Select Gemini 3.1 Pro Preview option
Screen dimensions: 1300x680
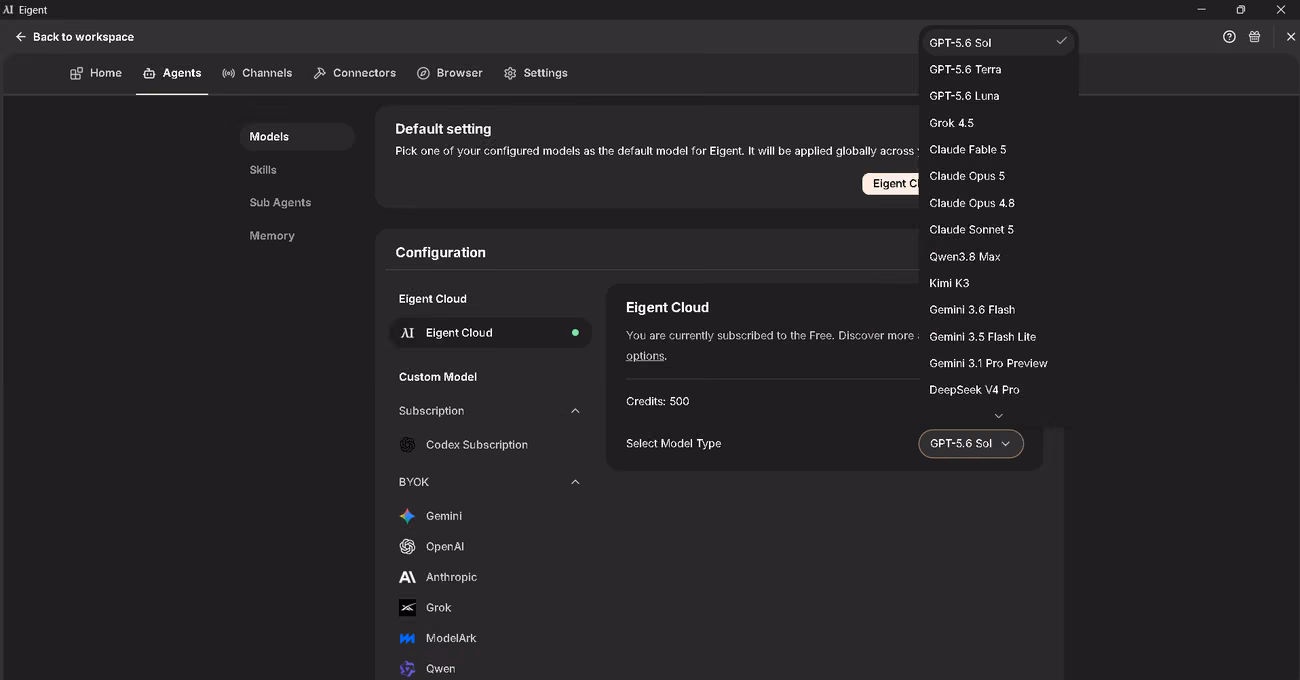998,363
